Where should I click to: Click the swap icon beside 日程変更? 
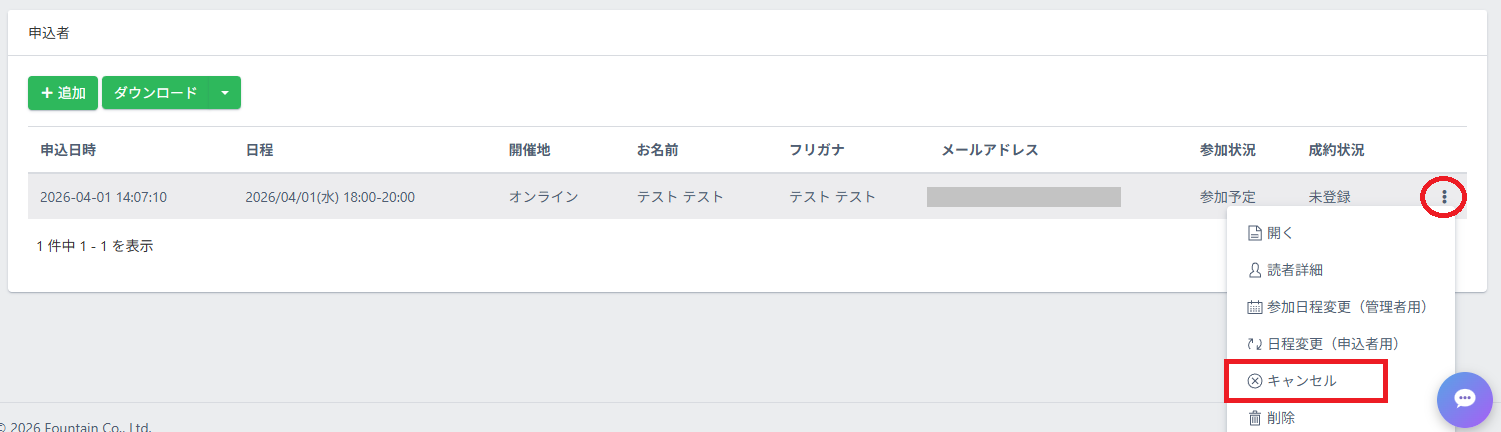click(x=1255, y=344)
